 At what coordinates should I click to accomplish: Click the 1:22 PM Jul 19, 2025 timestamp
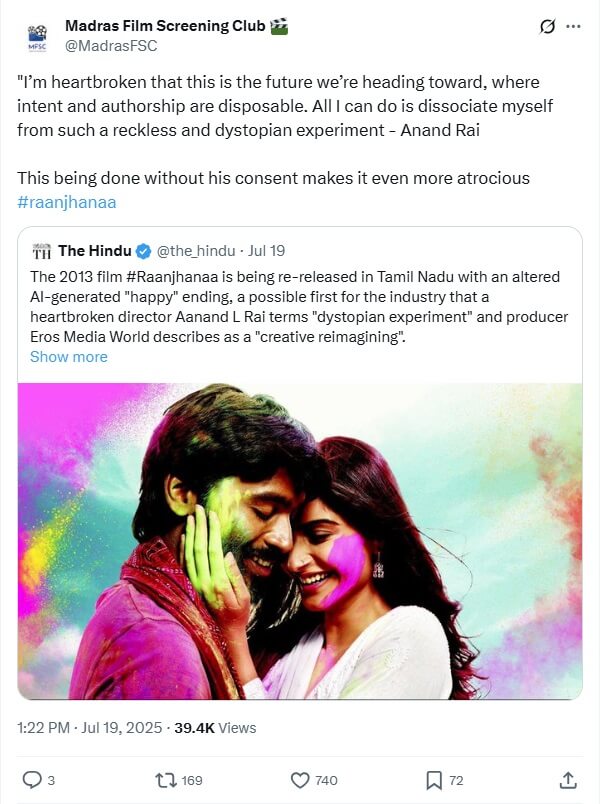click(89, 728)
